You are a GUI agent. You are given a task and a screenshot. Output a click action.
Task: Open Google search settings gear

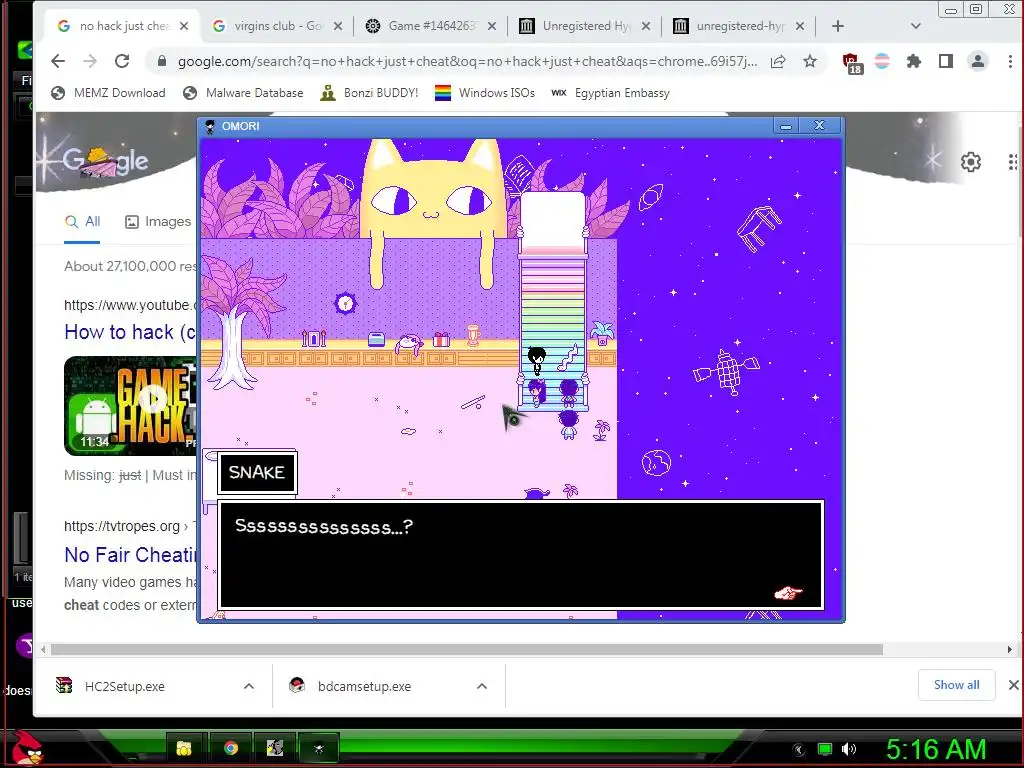pos(970,161)
